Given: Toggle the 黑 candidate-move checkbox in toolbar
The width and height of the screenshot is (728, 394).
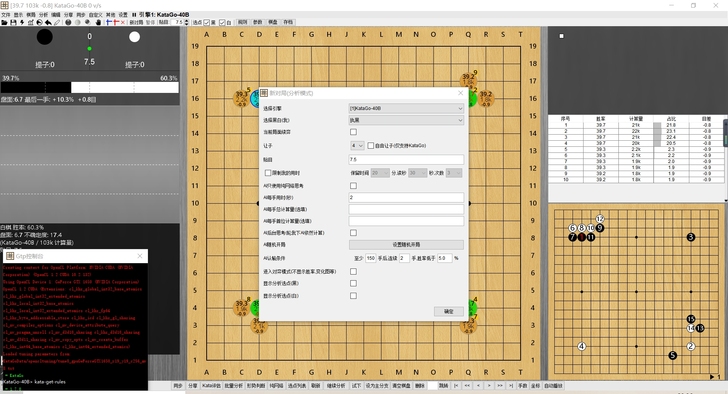Looking at the screenshot, I should pos(207,22).
